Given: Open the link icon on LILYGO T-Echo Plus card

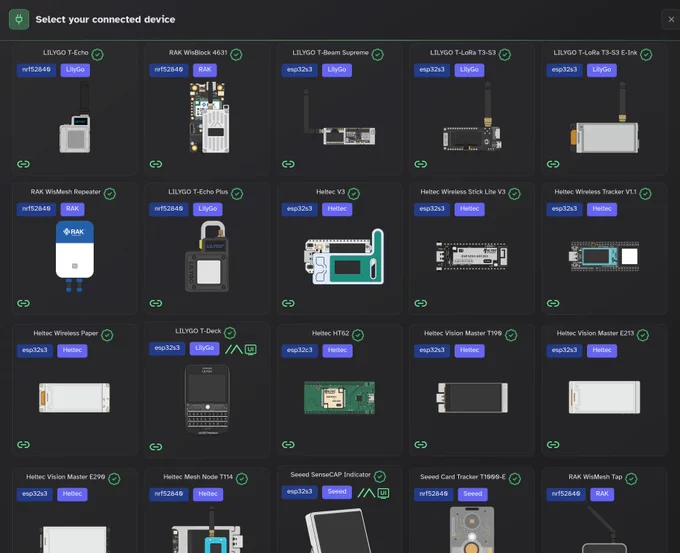Looking at the screenshot, I should pos(156,303).
